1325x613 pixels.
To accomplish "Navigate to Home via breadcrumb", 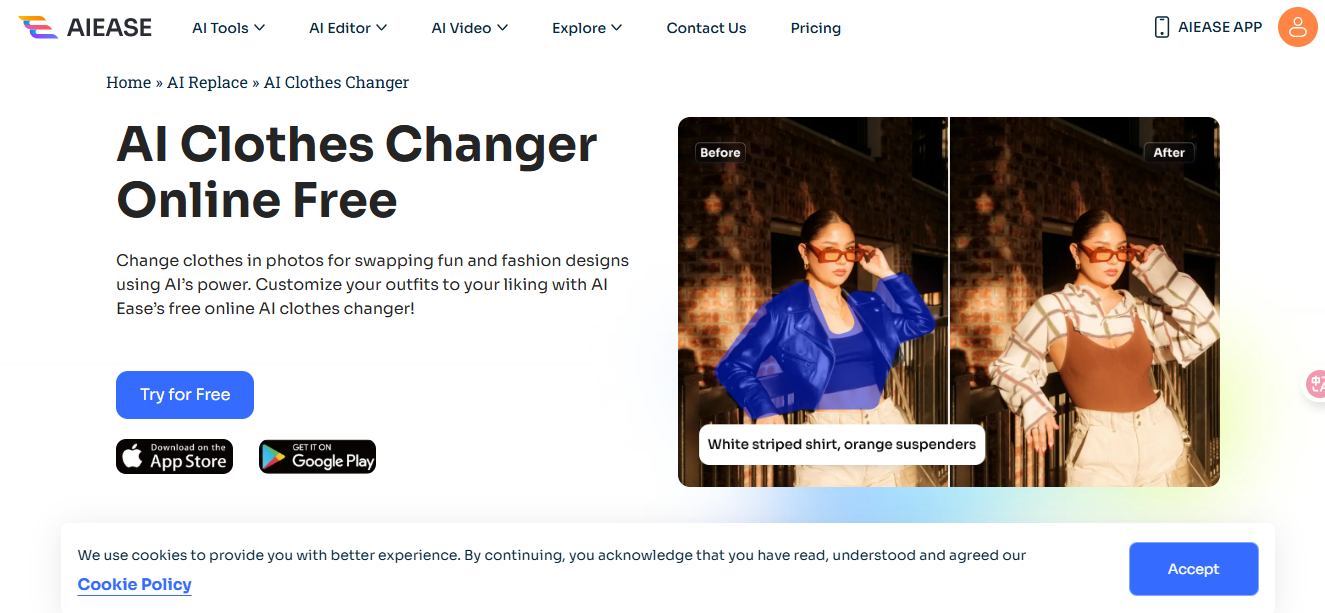I will click(128, 83).
